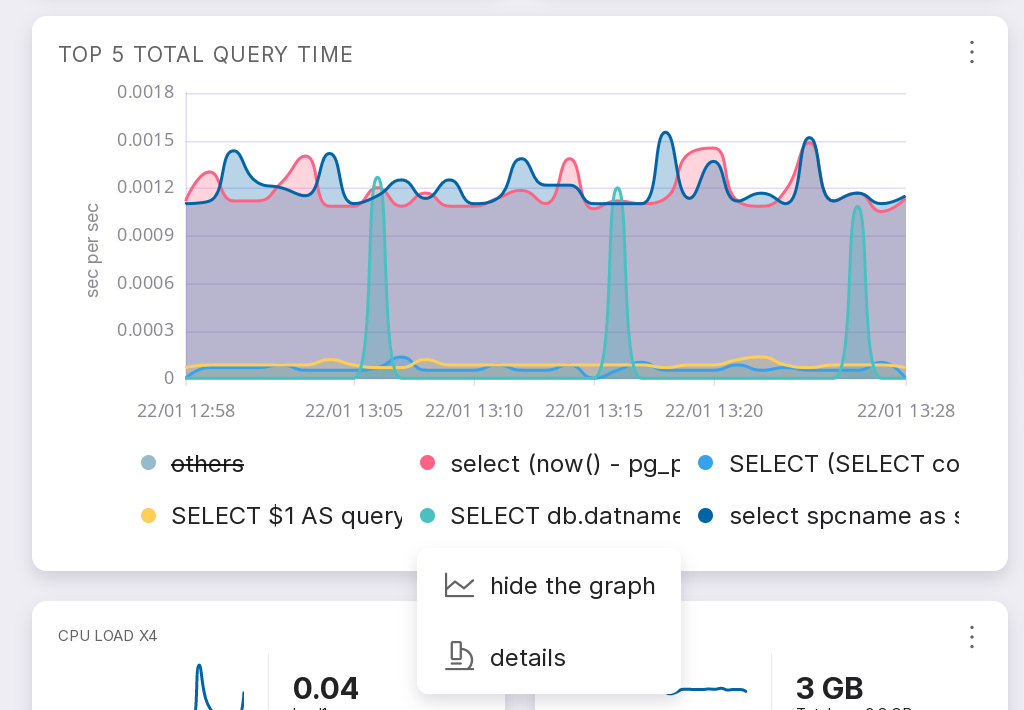Click the memory sparkline next to 3 GB
Viewport: 1024px width, 710px height.
pyautogui.click(x=710, y=689)
